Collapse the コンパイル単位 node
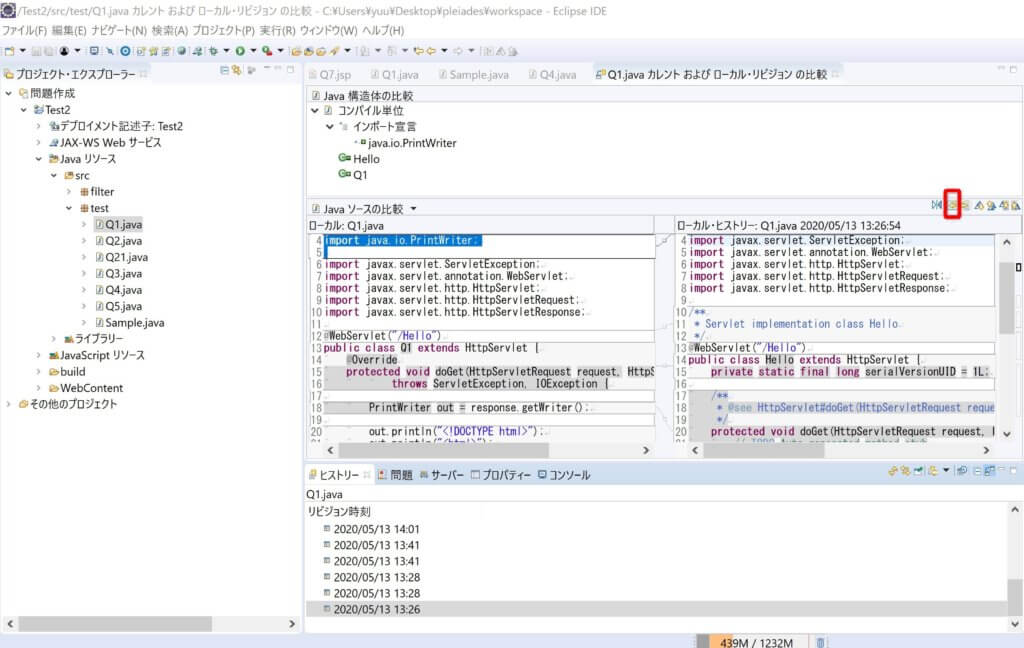This screenshot has height=648, width=1024. coord(315,111)
